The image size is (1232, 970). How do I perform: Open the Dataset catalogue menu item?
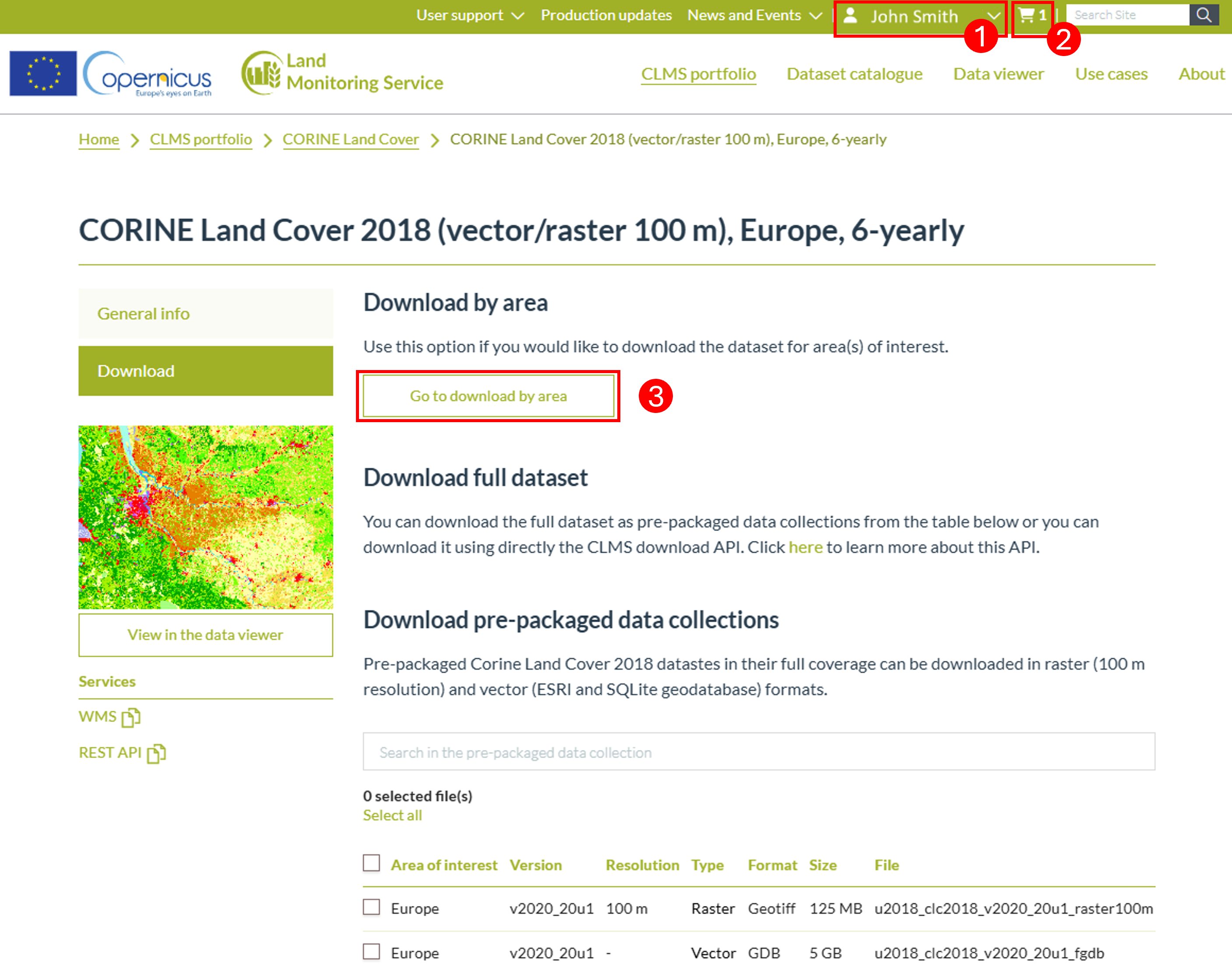tap(855, 74)
